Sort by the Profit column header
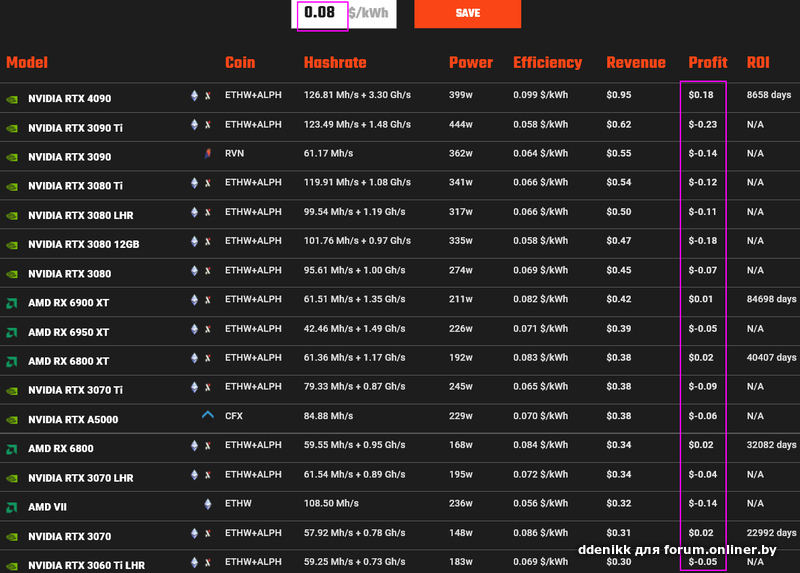This screenshot has width=800, height=573. click(x=708, y=62)
